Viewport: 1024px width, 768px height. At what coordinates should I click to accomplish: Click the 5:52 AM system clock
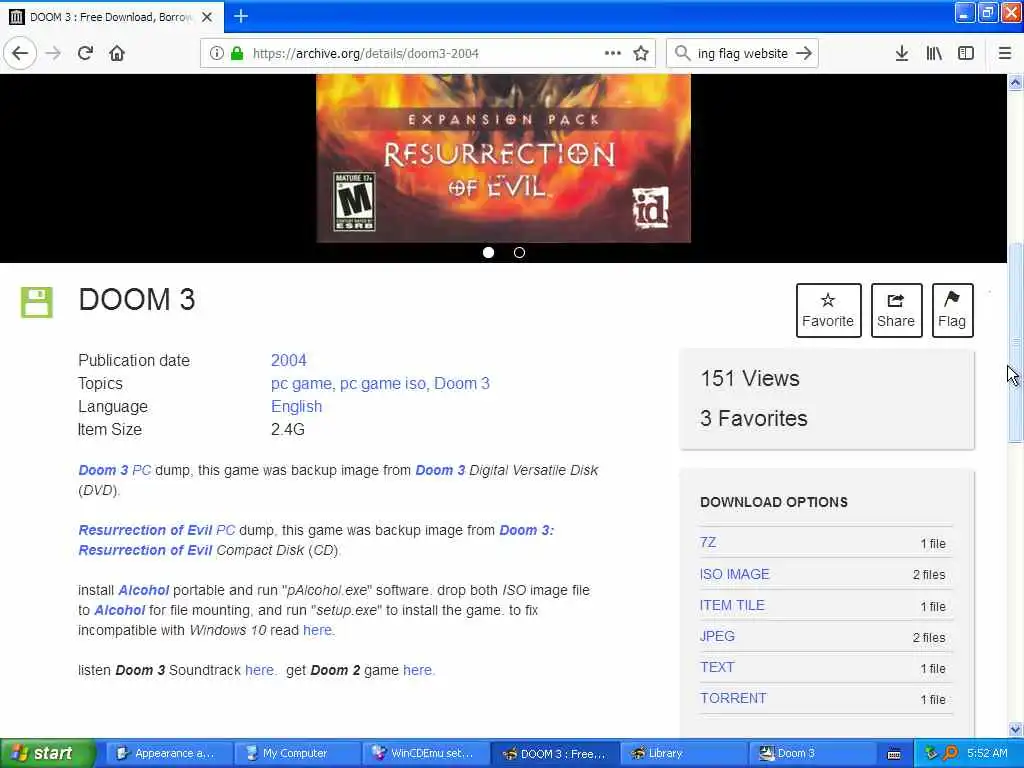pyautogui.click(x=987, y=754)
